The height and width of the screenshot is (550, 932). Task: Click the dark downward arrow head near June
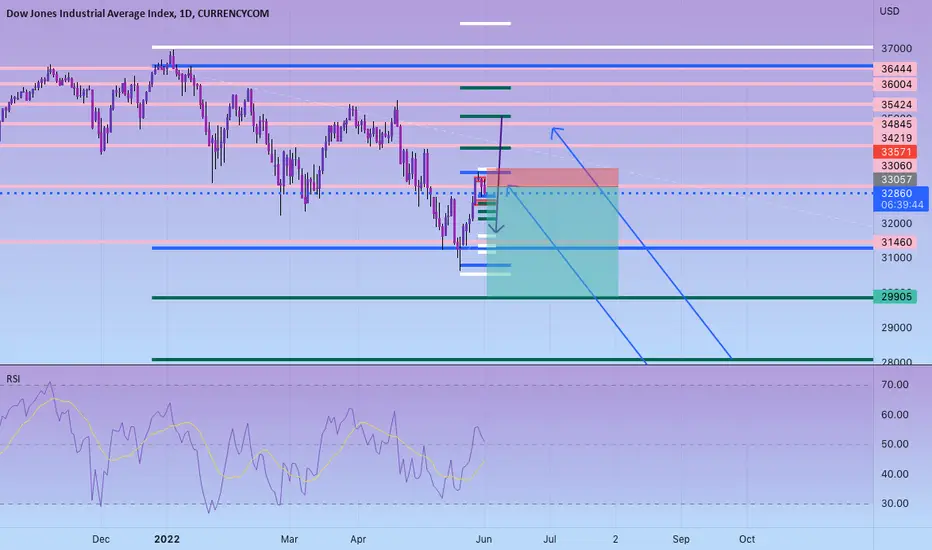(x=496, y=228)
